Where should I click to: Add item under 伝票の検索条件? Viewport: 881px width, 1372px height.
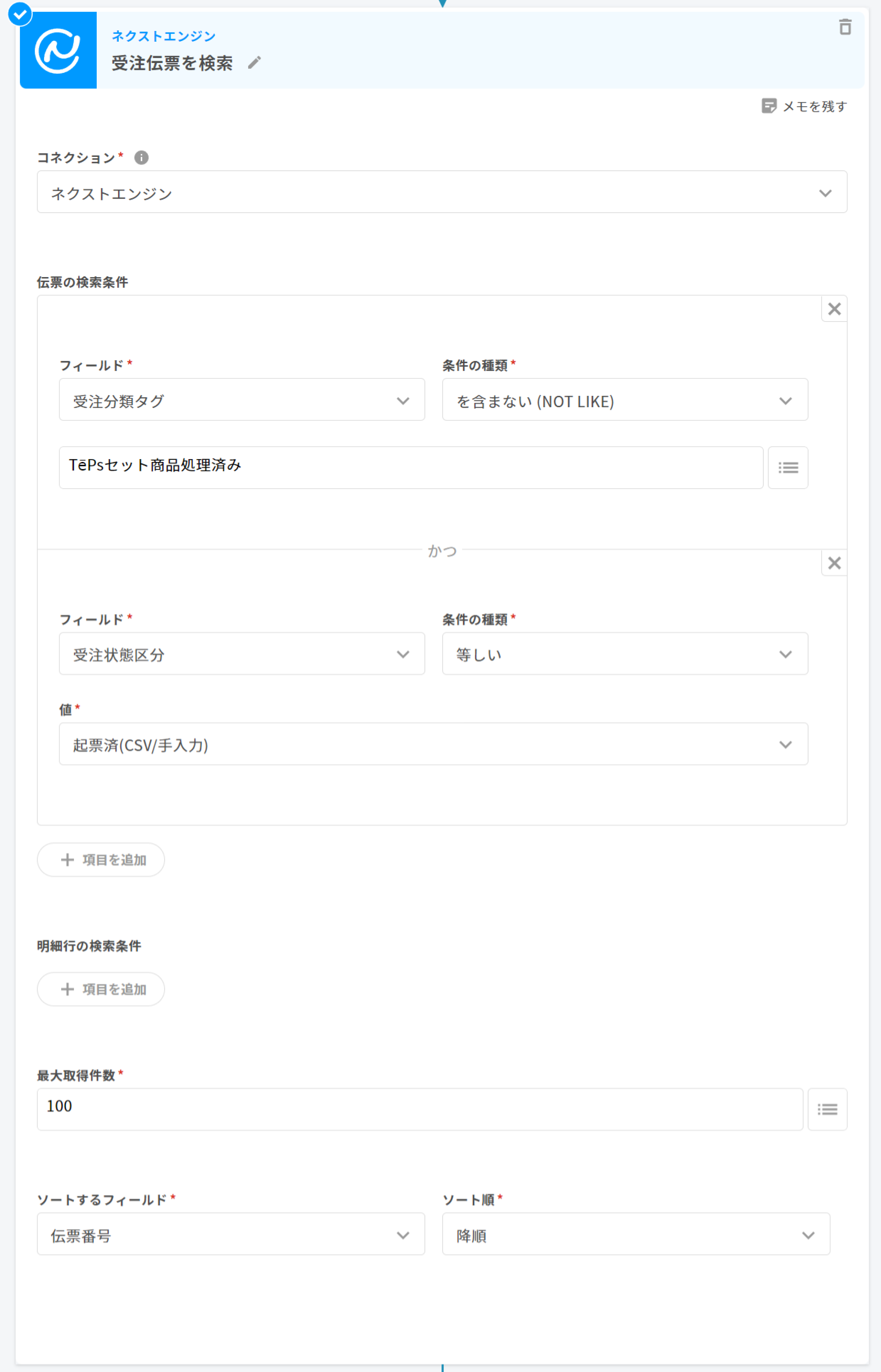[101, 860]
